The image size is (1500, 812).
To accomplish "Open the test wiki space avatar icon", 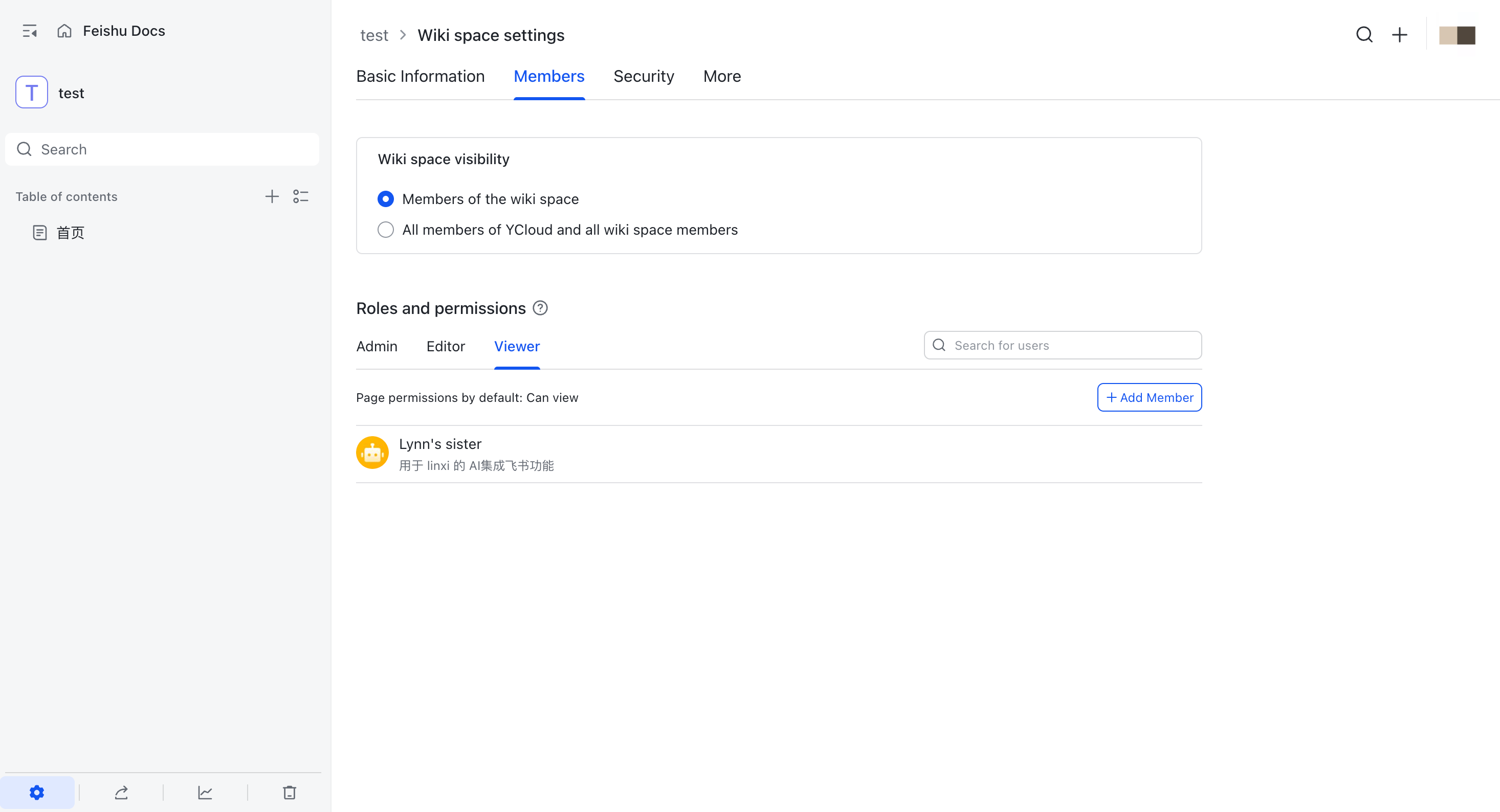I will coord(31,93).
